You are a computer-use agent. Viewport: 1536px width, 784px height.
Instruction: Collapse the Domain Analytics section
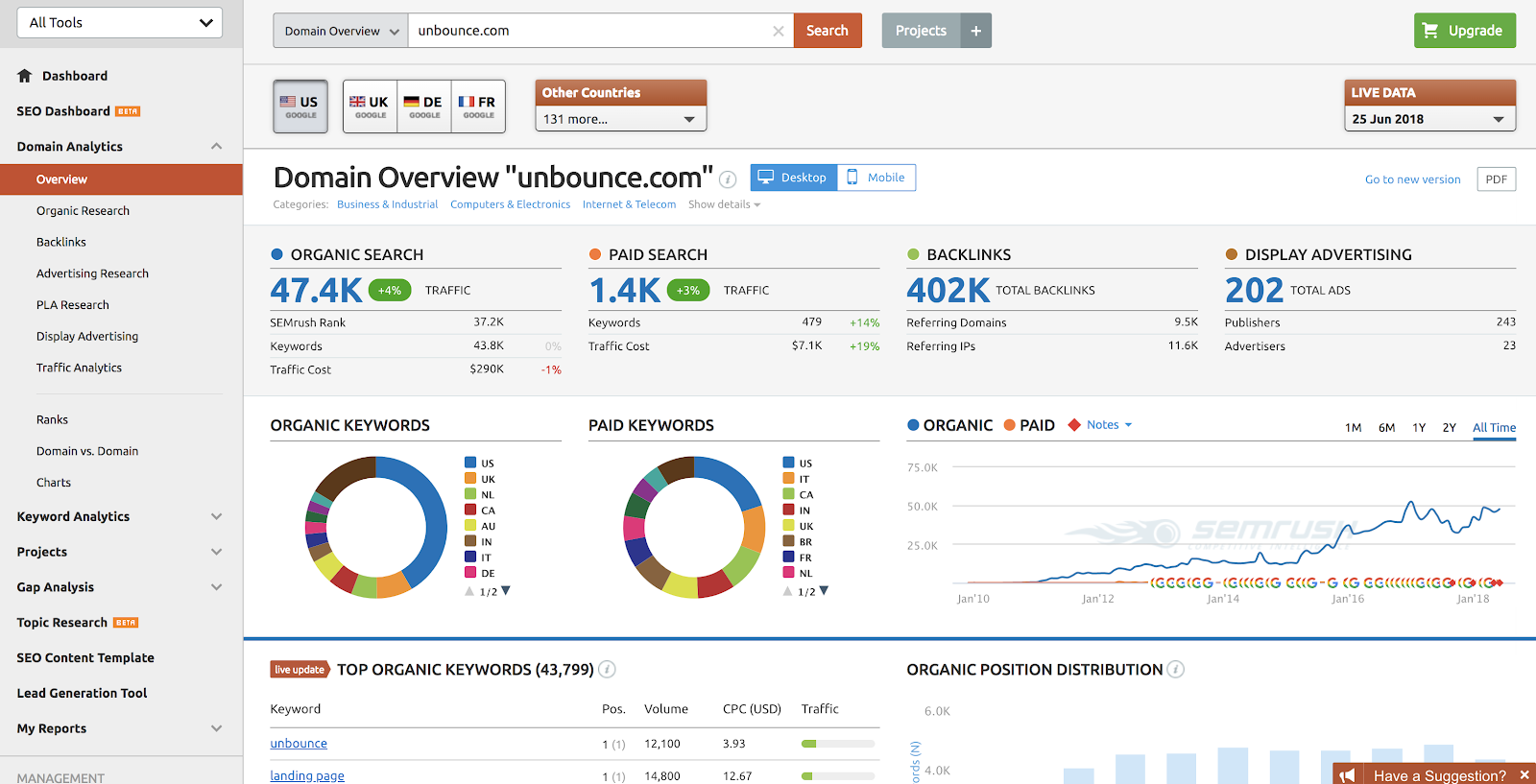tap(216, 147)
